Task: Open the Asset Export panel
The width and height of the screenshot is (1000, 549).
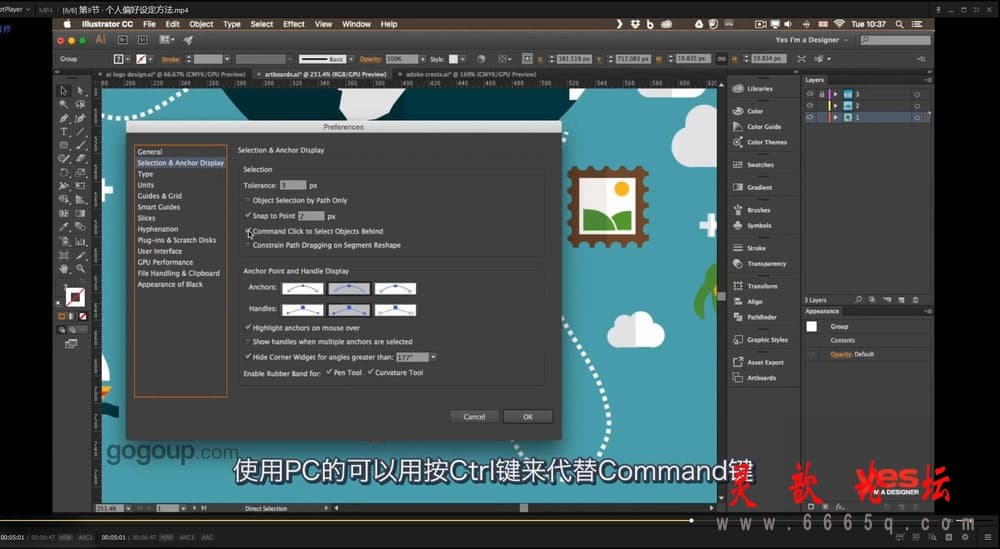Action: (x=758, y=362)
